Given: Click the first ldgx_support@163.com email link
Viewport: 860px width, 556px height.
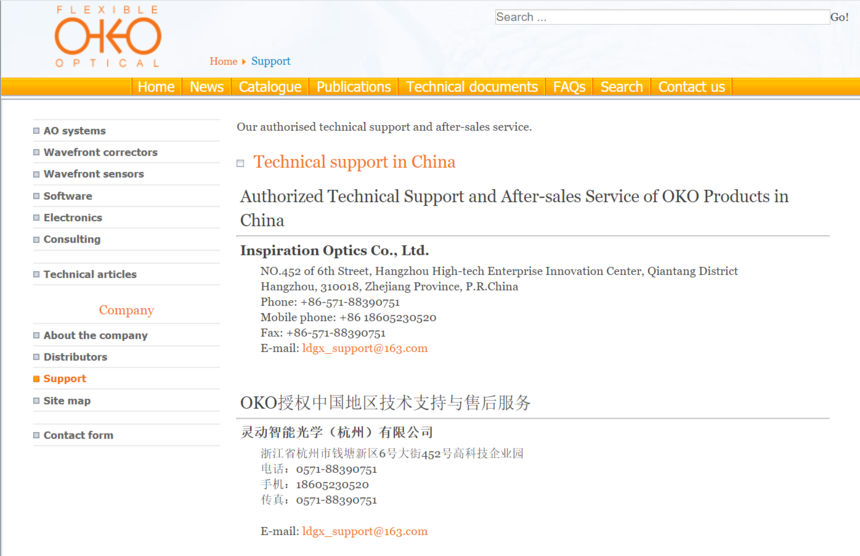Looking at the screenshot, I should point(365,348).
